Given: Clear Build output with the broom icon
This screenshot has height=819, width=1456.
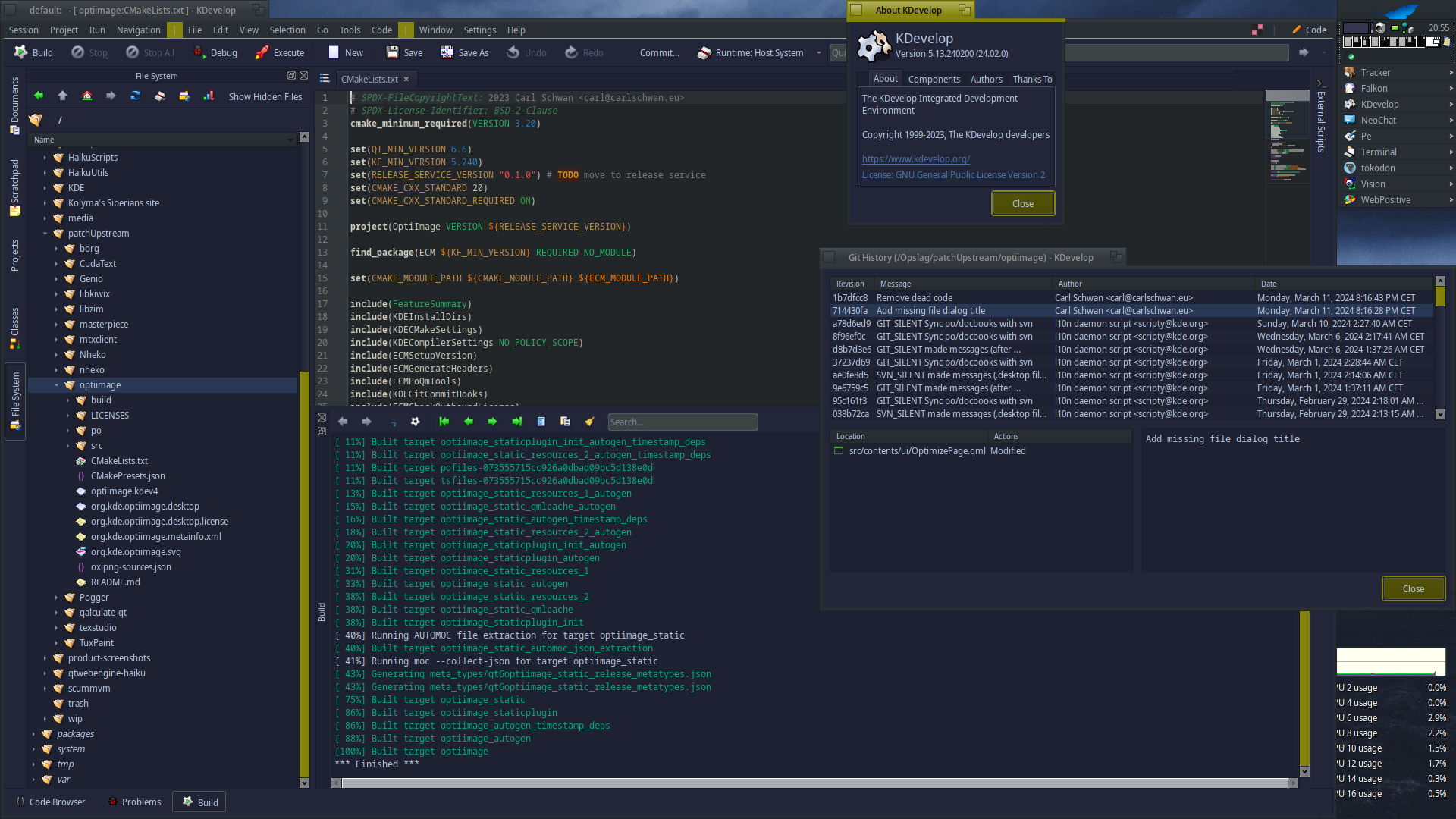Looking at the screenshot, I should pyautogui.click(x=589, y=422).
